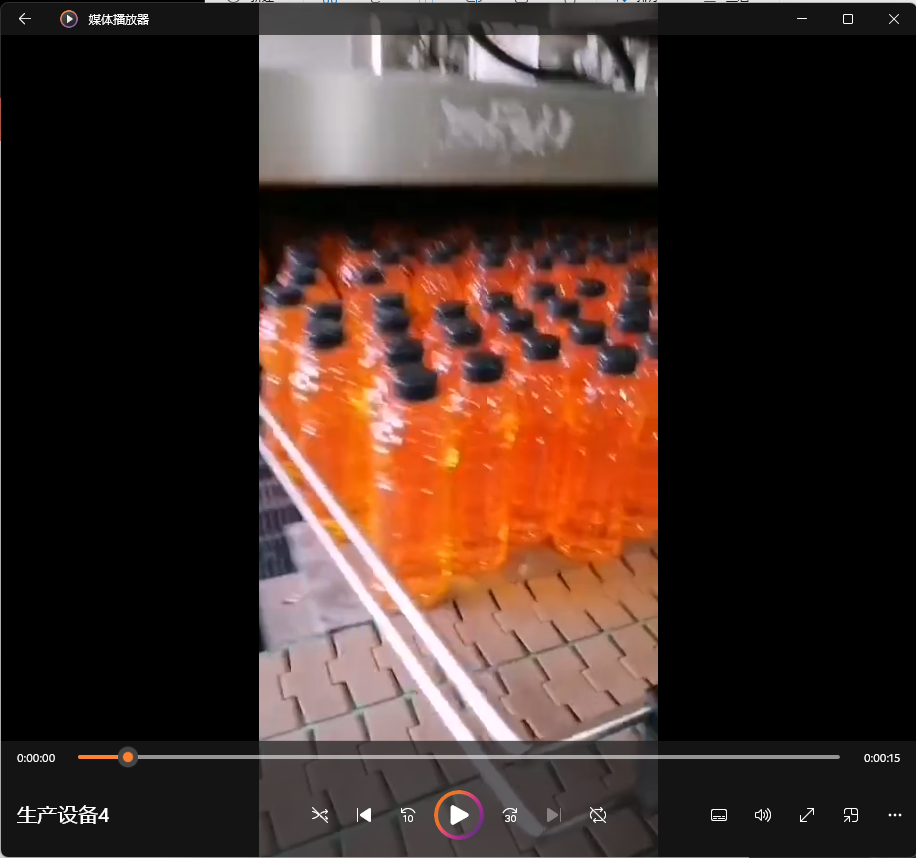Click the Media Player app logo
The width and height of the screenshot is (916, 858).
[x=68, y=19]
